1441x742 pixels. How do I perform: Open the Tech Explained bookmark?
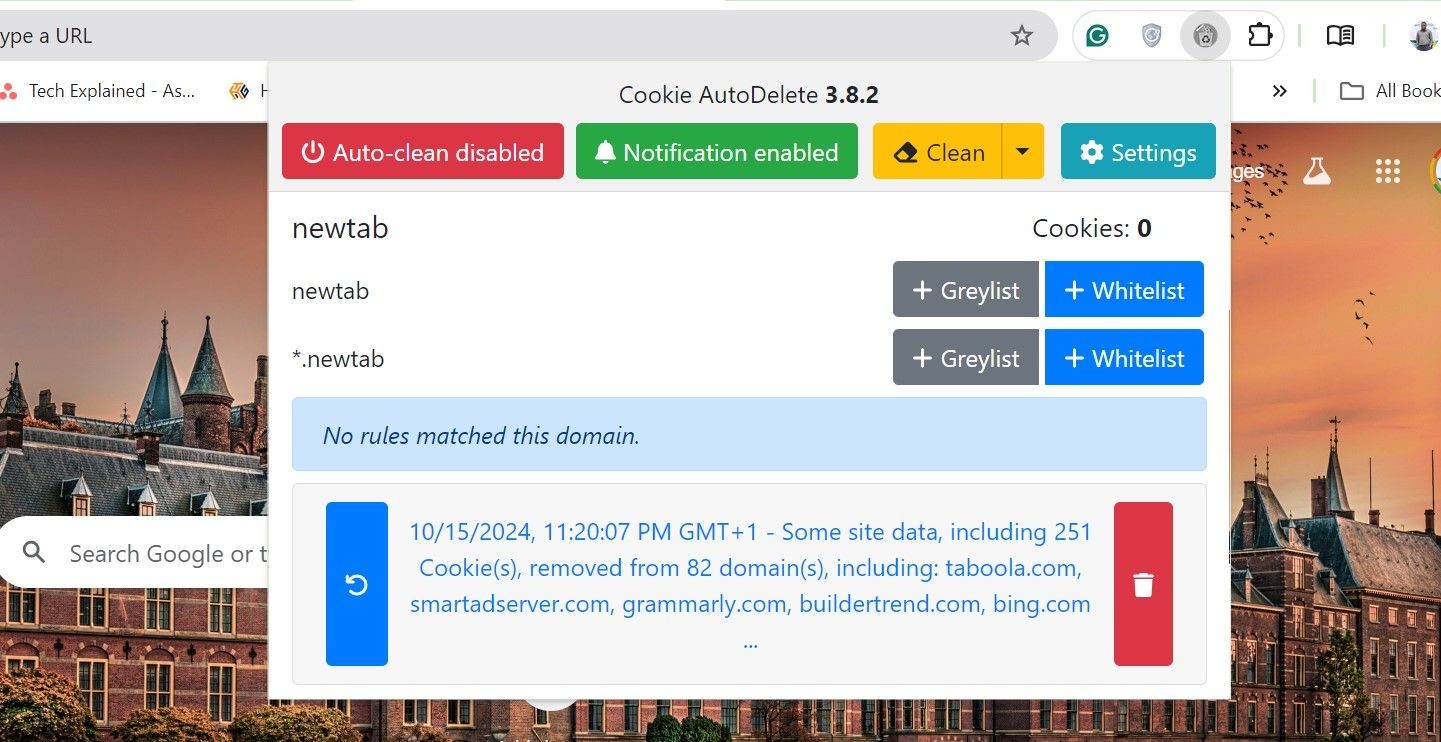point(98,91)
